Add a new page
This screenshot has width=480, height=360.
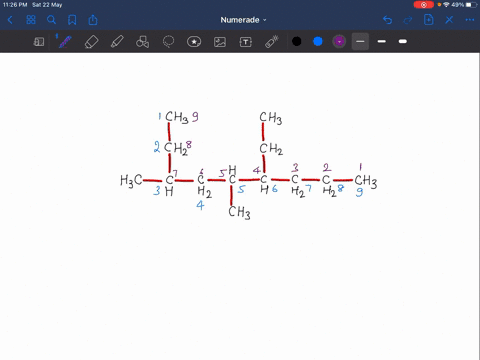(428, 20)
